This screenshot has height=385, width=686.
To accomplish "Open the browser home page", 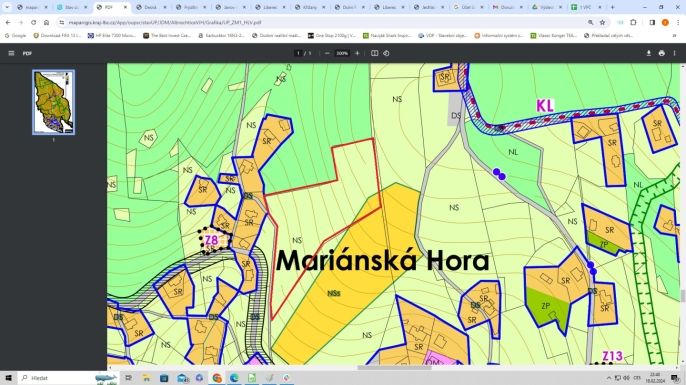I will (46, 22).
